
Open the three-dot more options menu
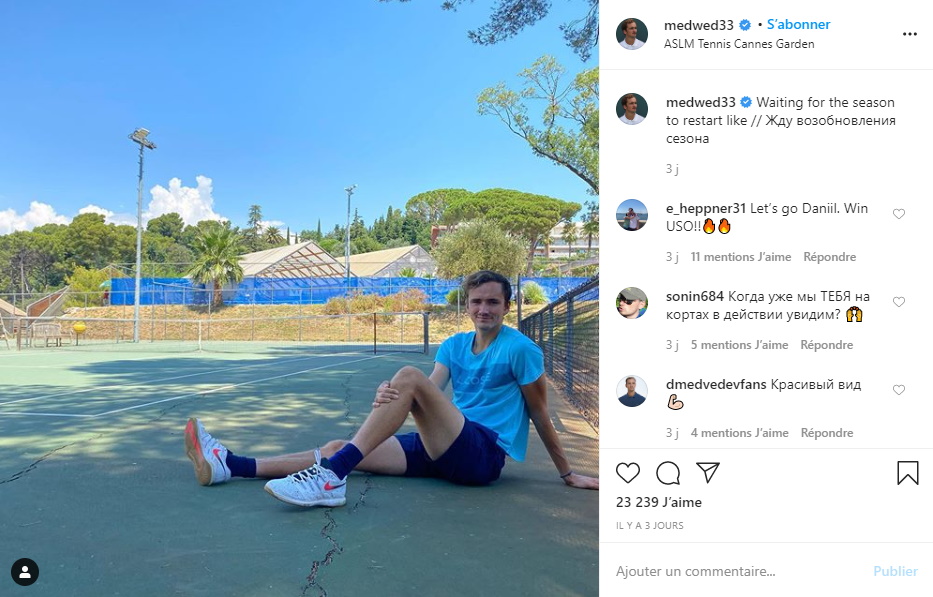[910, 34]
